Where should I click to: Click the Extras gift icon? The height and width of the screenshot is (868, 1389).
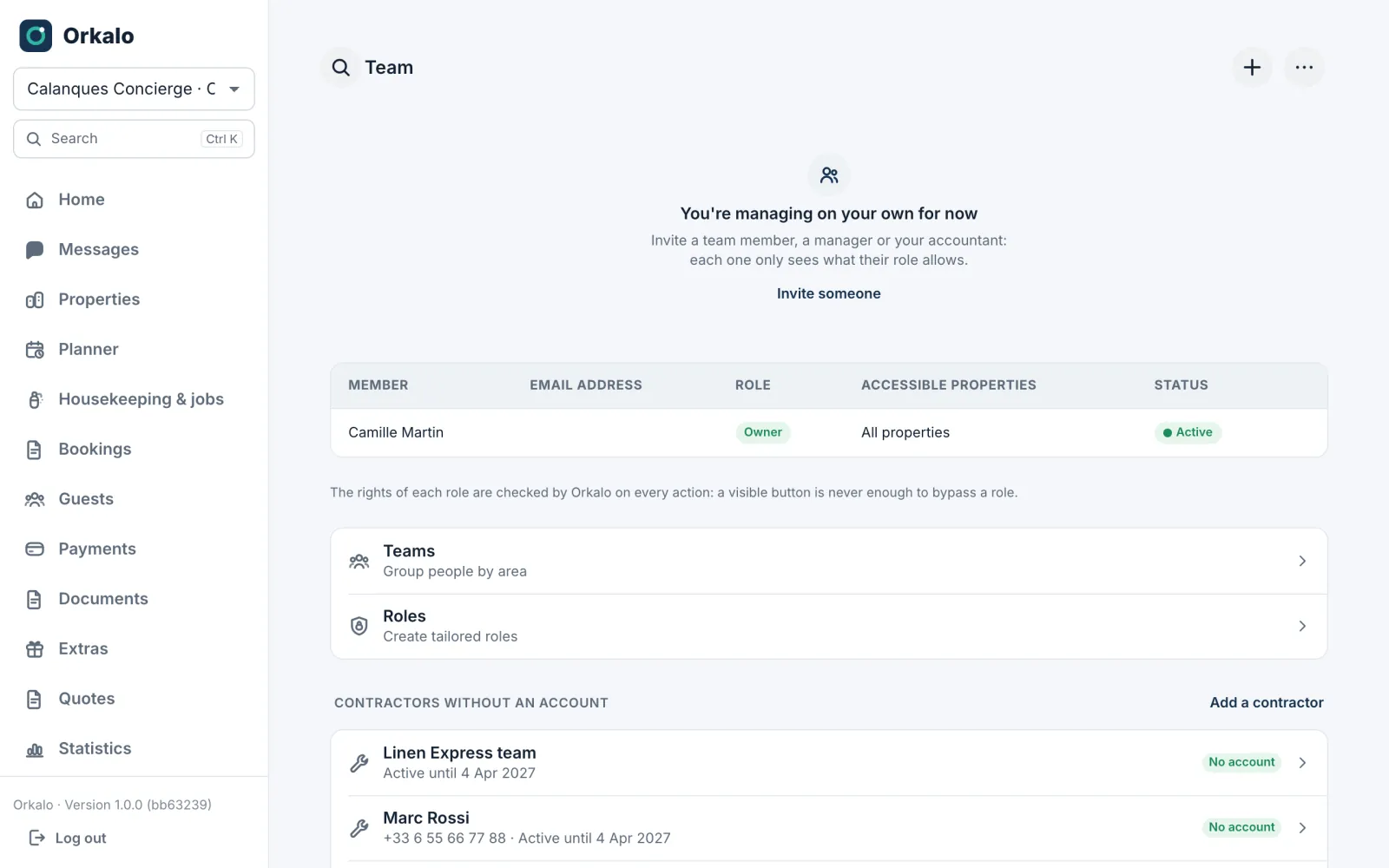click(x=35, y=649)
